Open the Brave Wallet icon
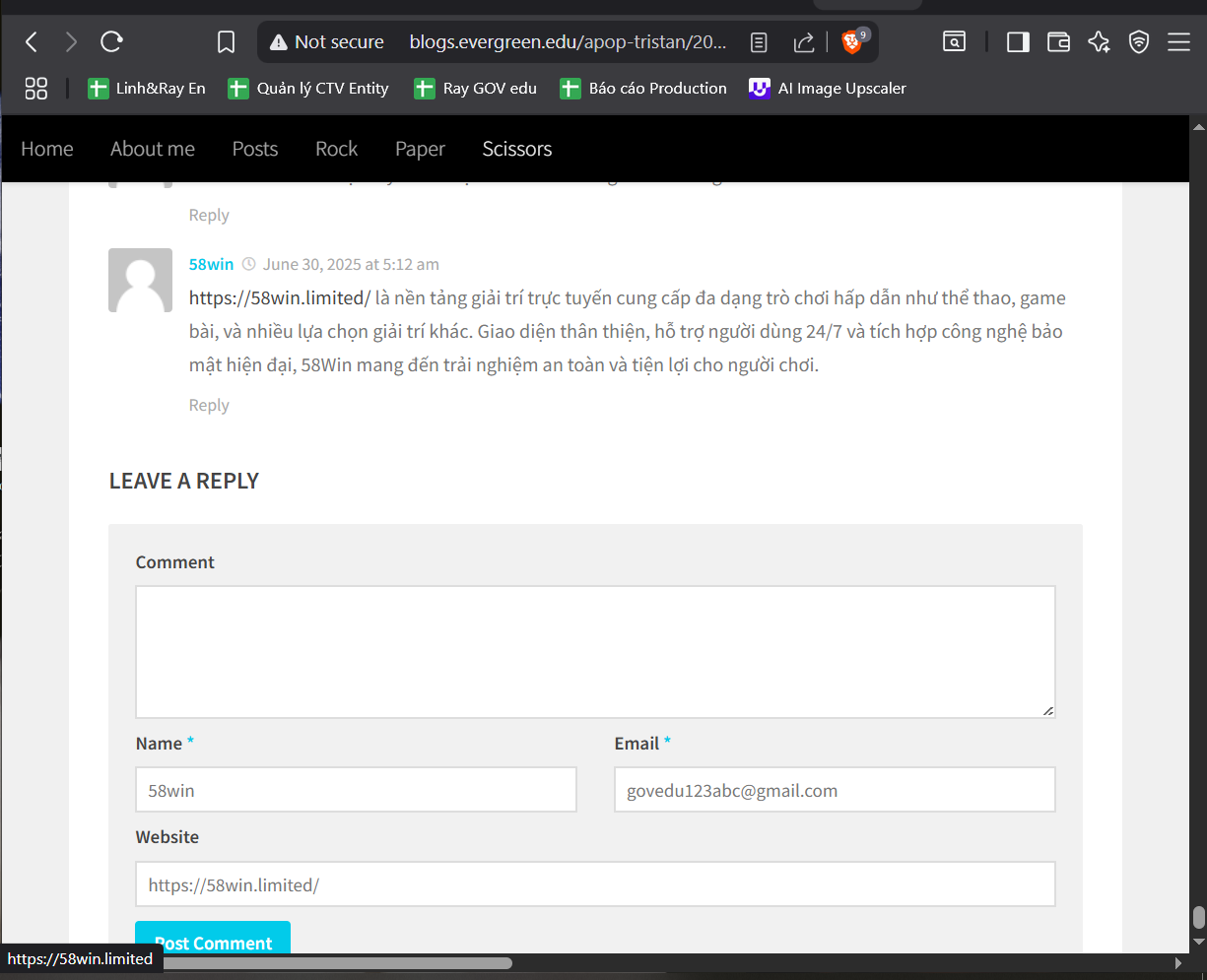Image resolution: width=1207 pixels, height=980 pixels. (1058, 41)
